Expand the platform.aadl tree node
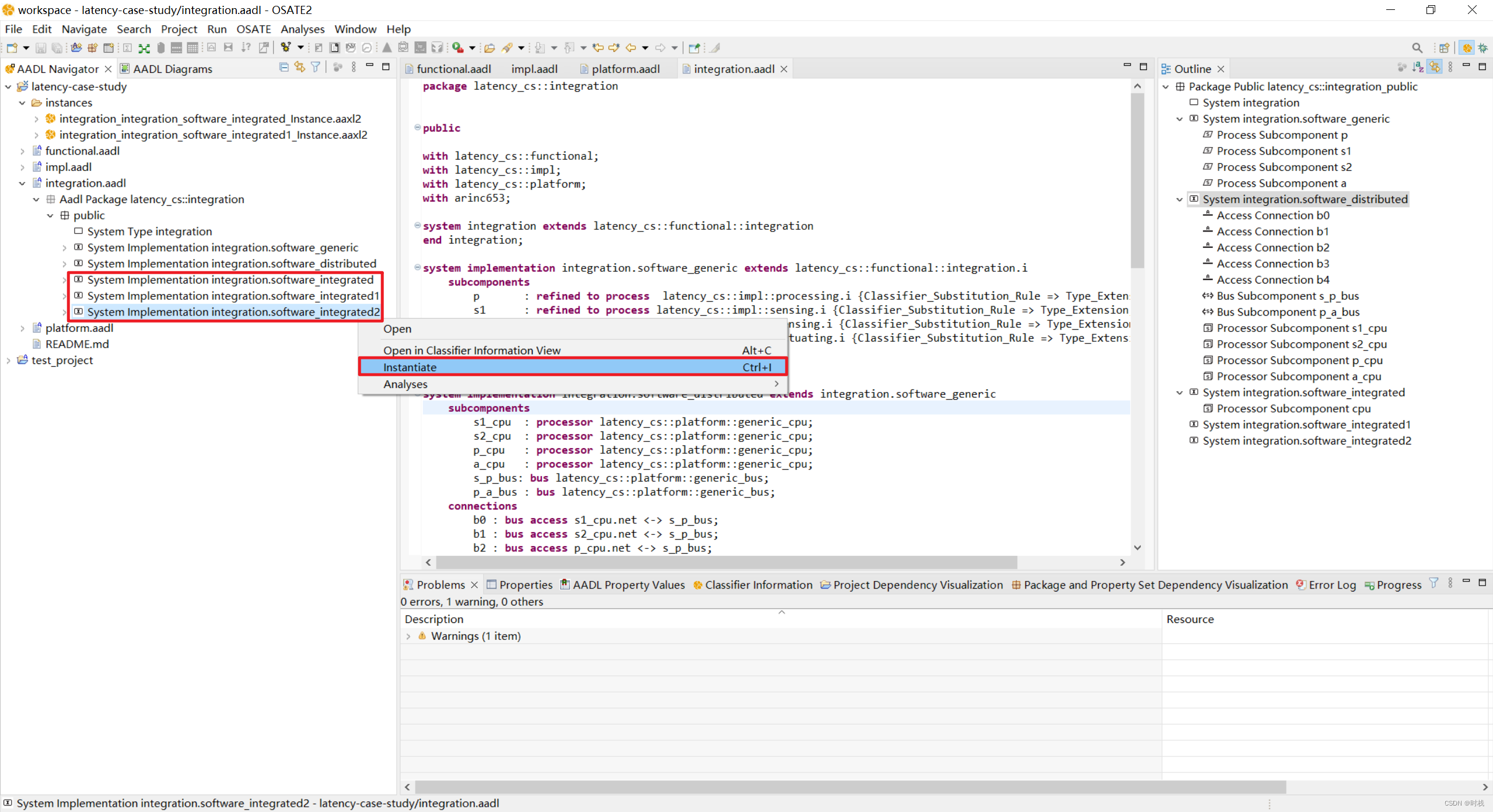The image size is (1493, 812). 22,328
